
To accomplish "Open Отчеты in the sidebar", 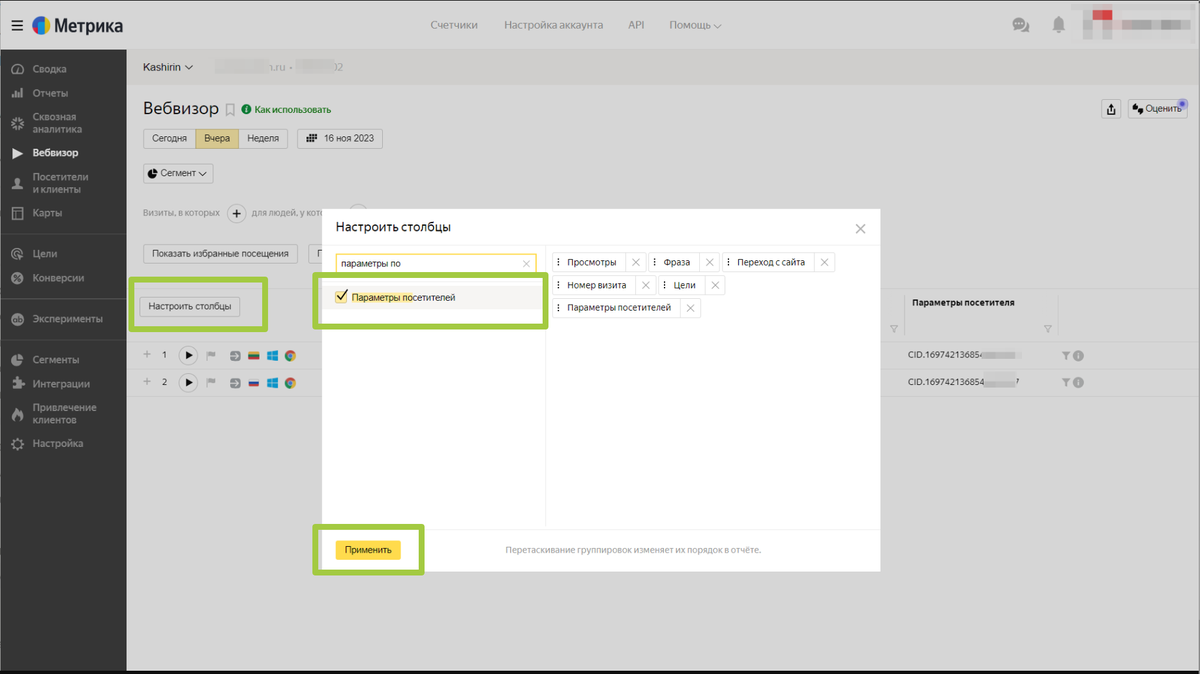I will [x=50, y=93].
